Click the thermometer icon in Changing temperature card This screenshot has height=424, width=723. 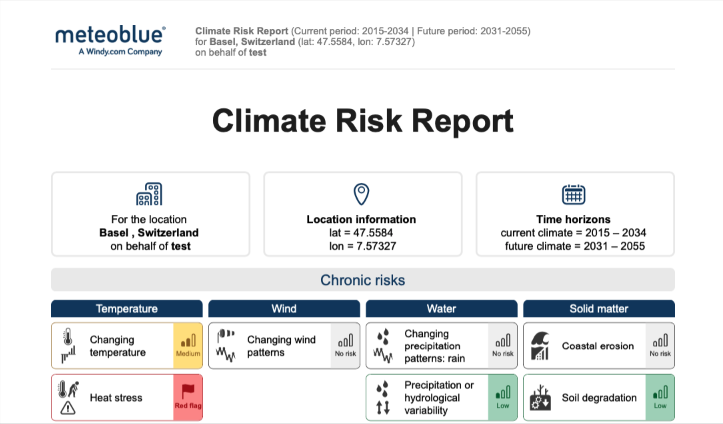[68, 337]
